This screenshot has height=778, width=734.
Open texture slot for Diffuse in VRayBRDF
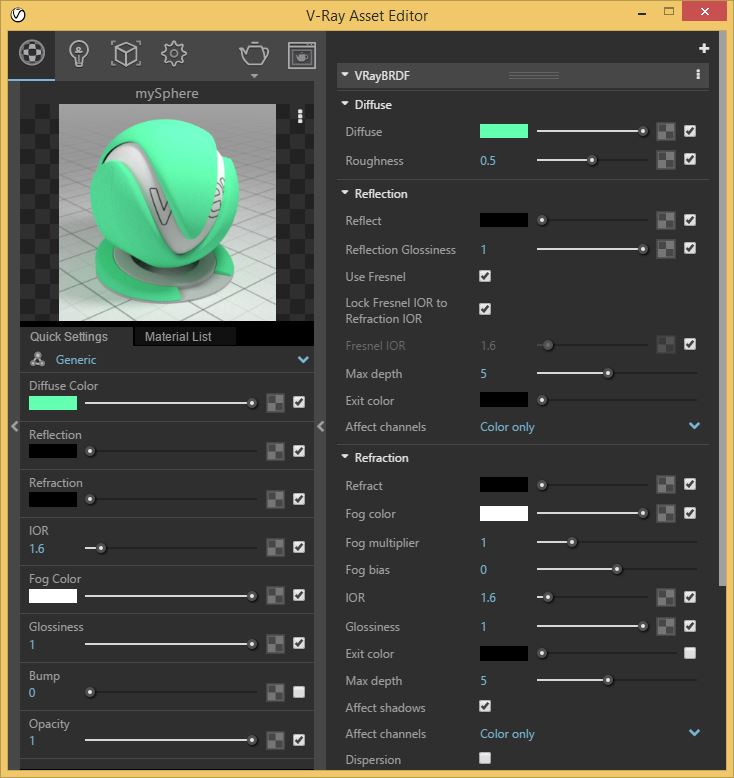(x=666, y=131)
